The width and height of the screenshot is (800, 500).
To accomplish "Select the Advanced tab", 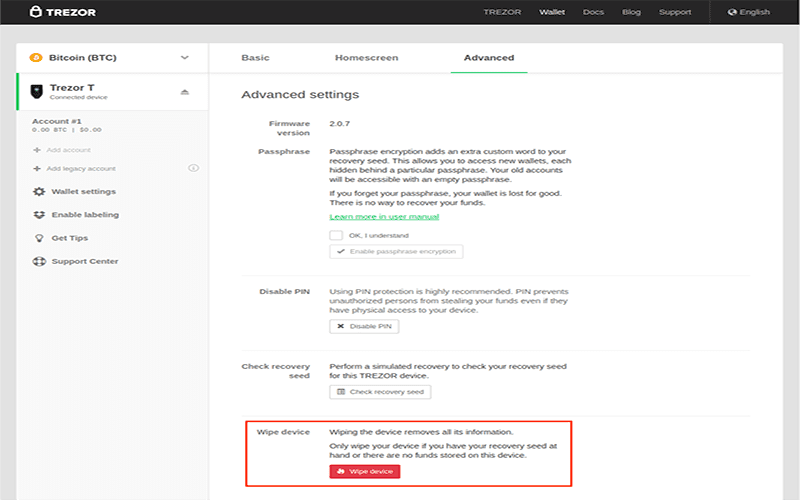I will point(489,58).
